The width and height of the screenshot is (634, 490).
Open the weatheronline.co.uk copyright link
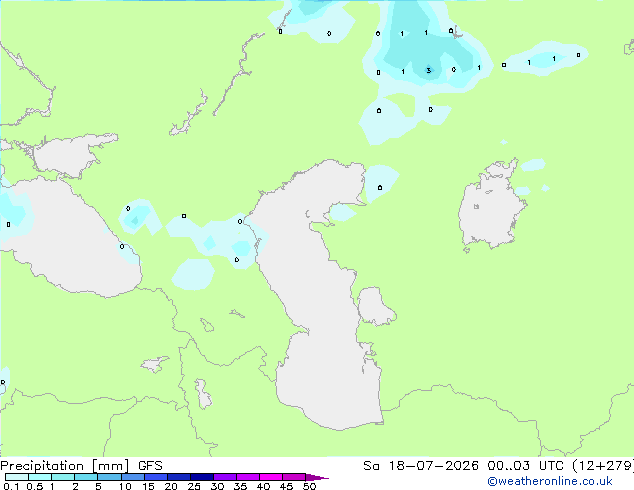coord(550,481)
